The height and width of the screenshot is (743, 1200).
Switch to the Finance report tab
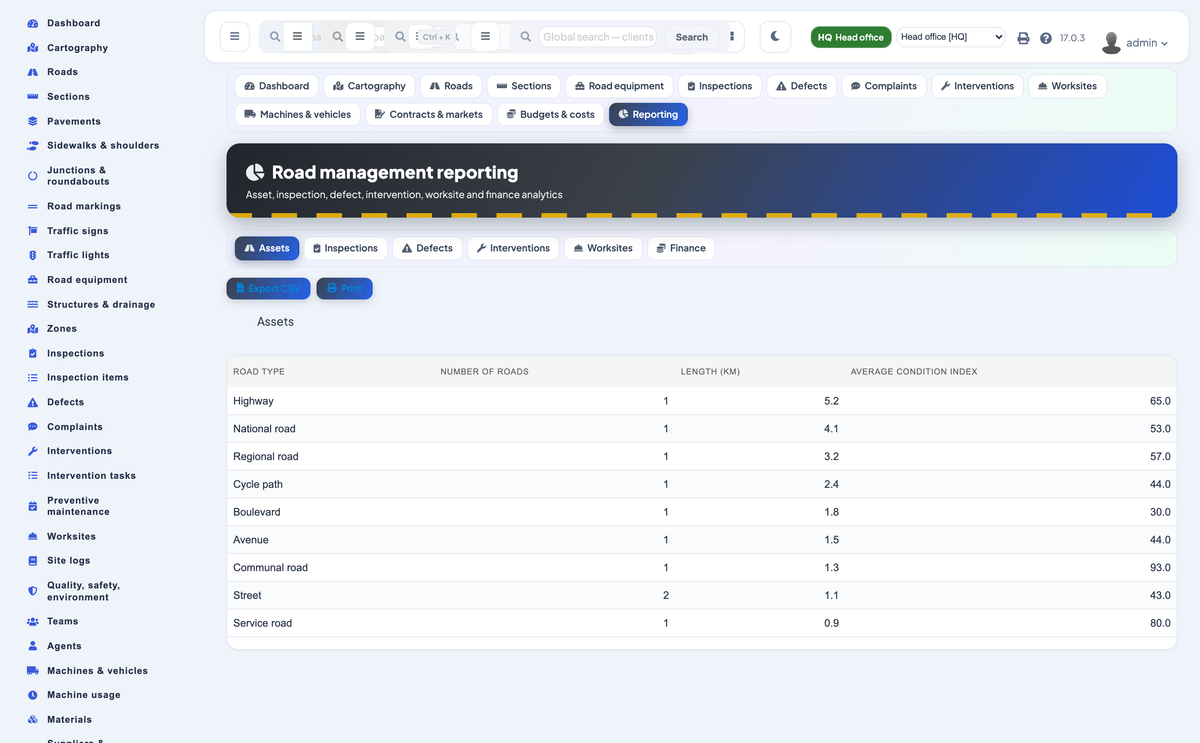681,248
